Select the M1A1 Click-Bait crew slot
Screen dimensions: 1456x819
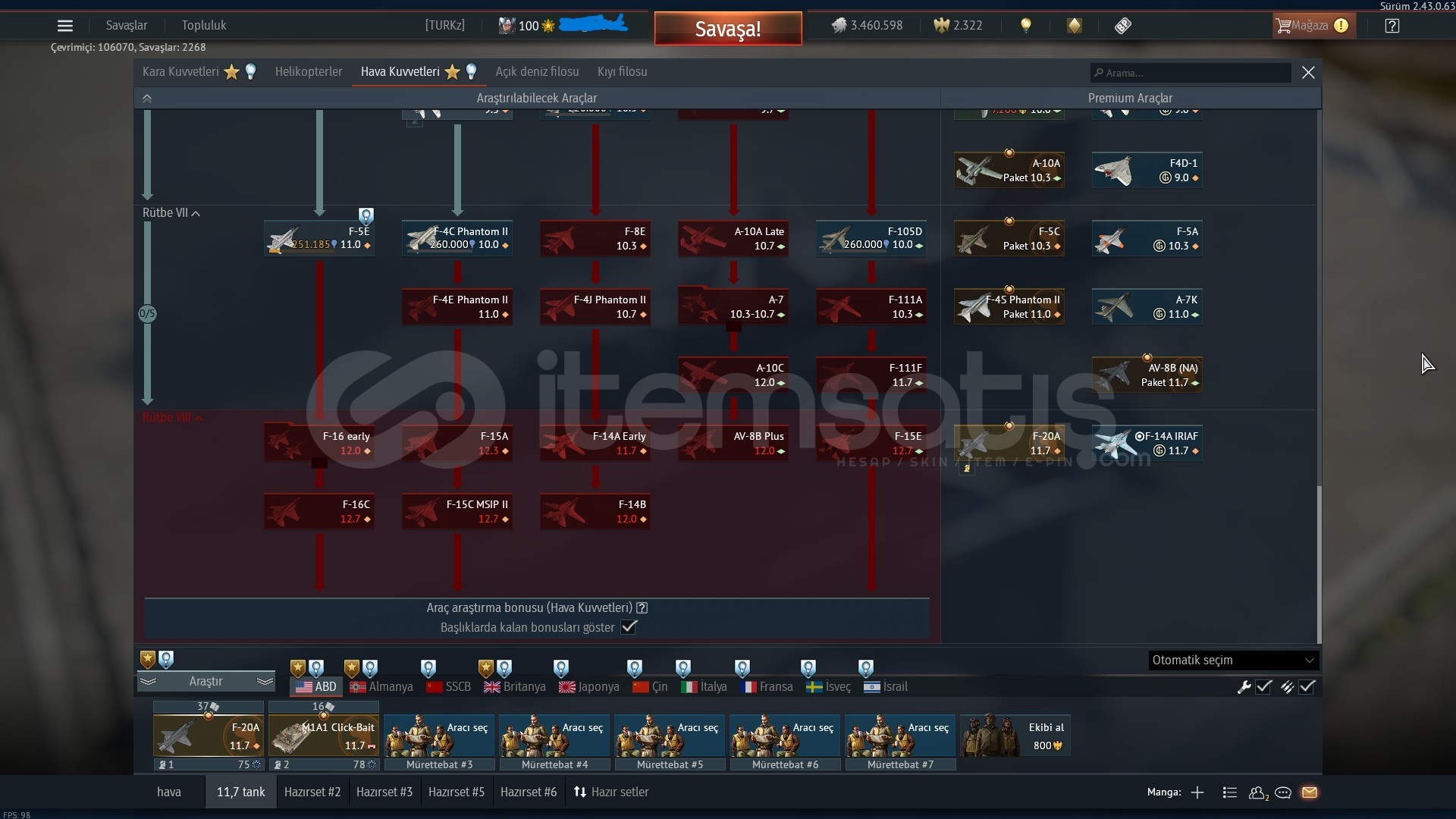(324, 736)
